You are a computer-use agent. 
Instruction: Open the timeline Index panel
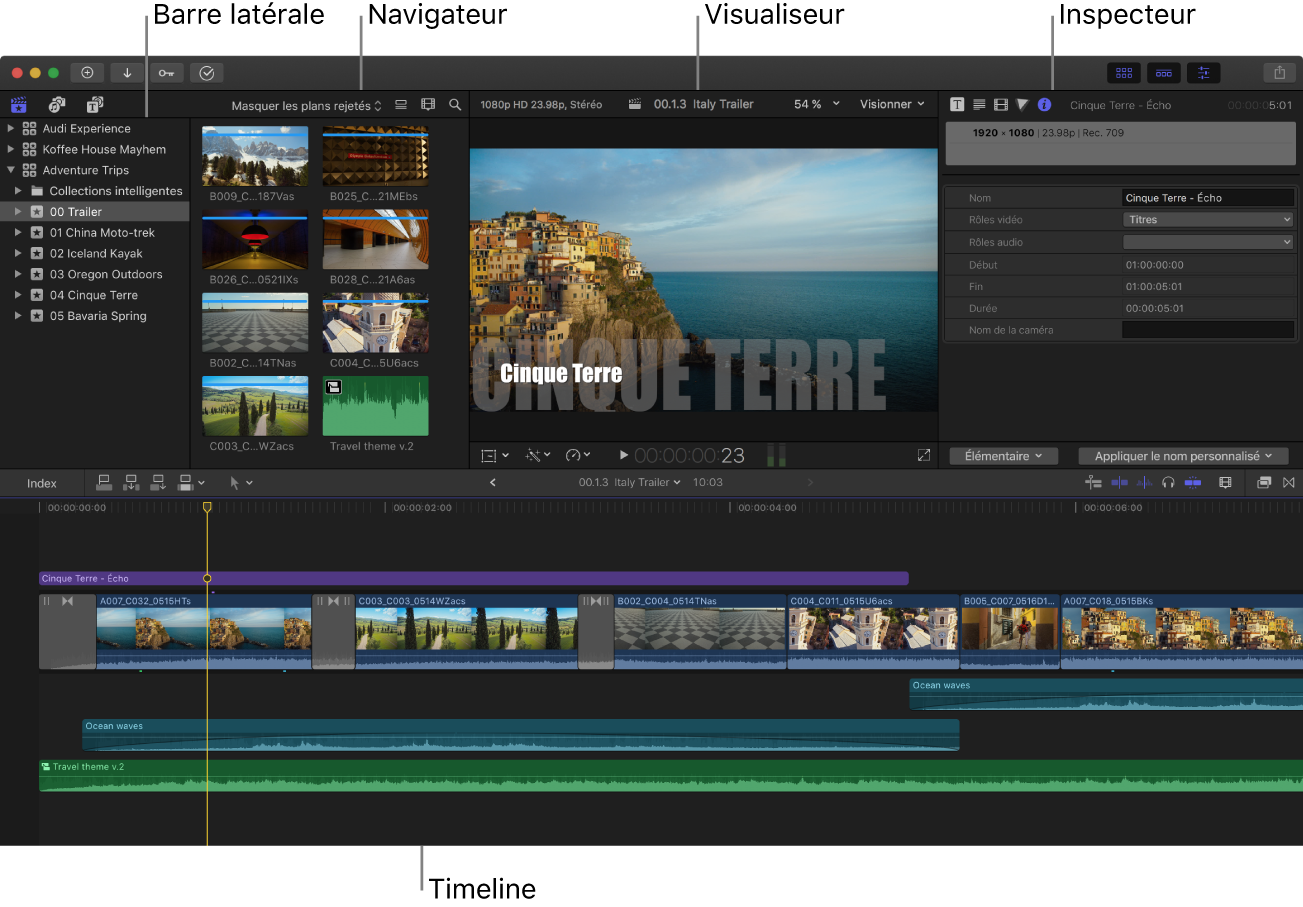click(40, 482)
